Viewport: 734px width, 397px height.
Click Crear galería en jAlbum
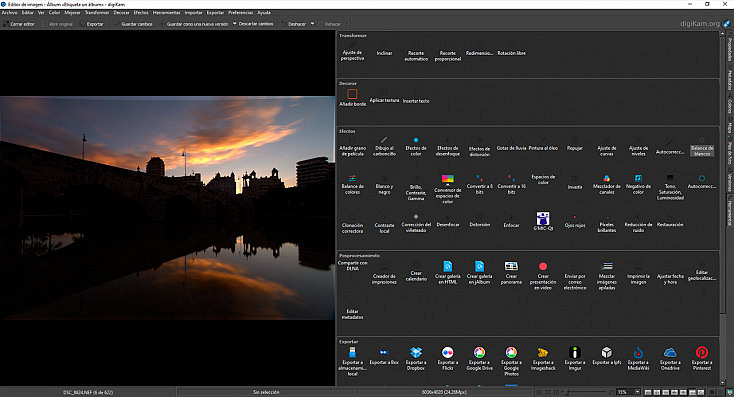coord(479,273)
